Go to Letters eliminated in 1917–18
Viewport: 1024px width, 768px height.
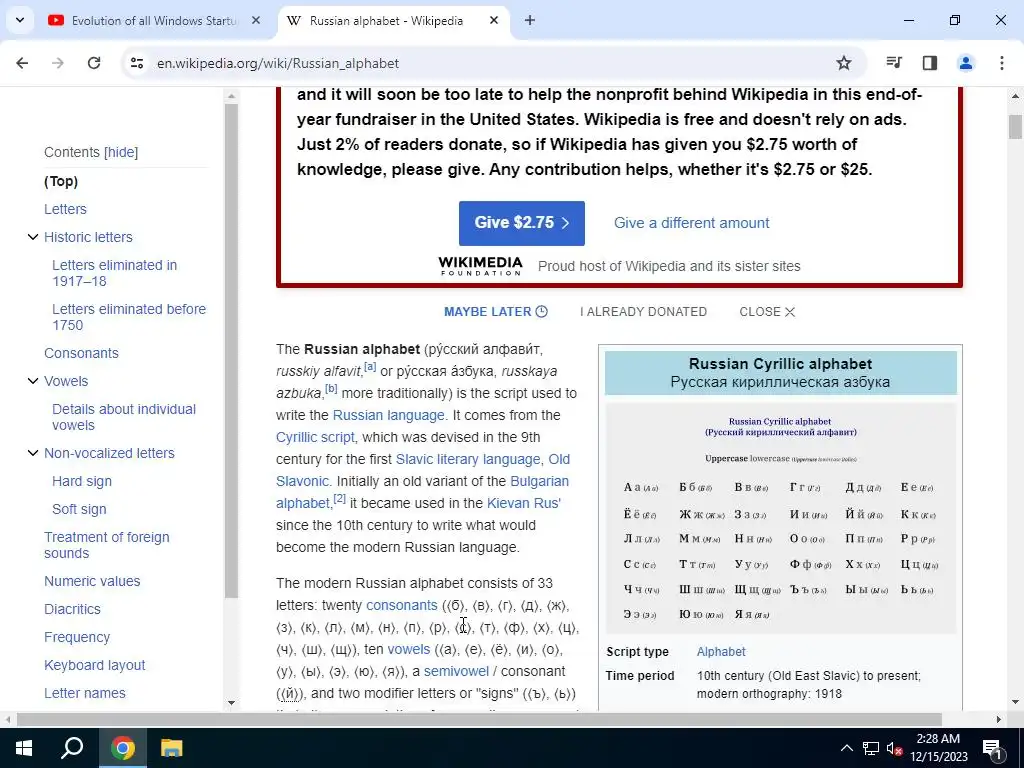click(114, 273)
